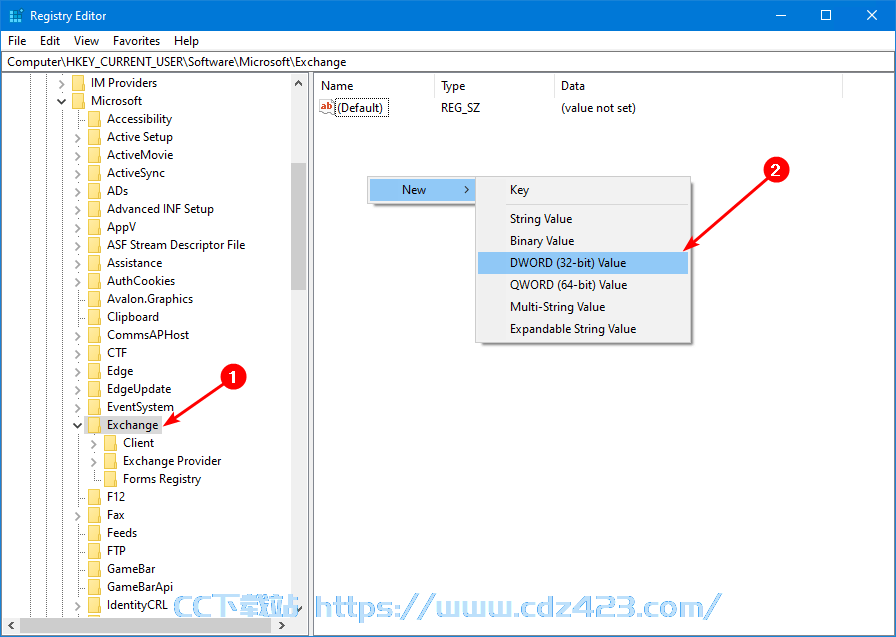Sort by the Type column header

click(494, 86)
